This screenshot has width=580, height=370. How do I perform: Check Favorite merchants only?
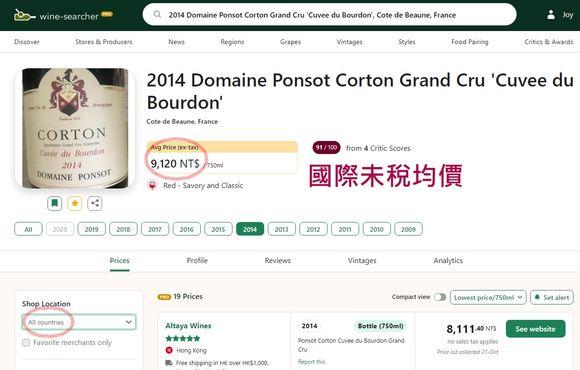pos(26,343)
